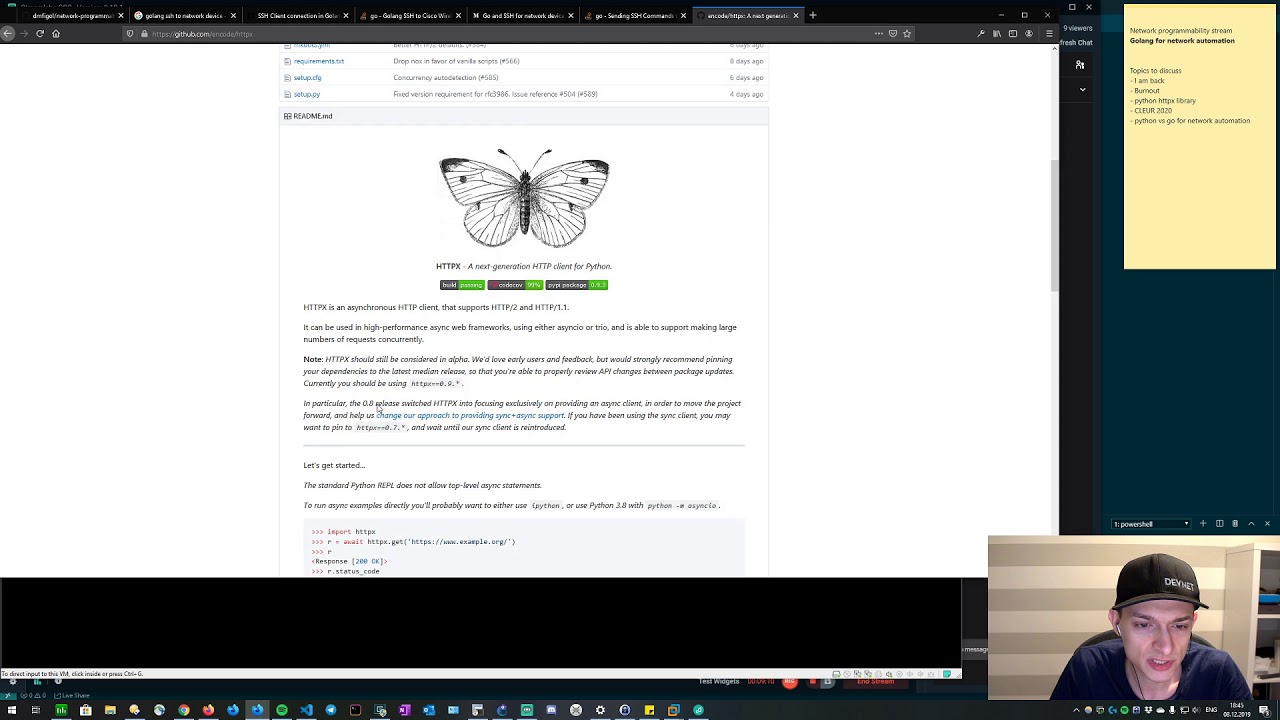Open 'Concurrency autodetection (#585)' commit message
1280x720 pixels.
[x=445, y=78]
